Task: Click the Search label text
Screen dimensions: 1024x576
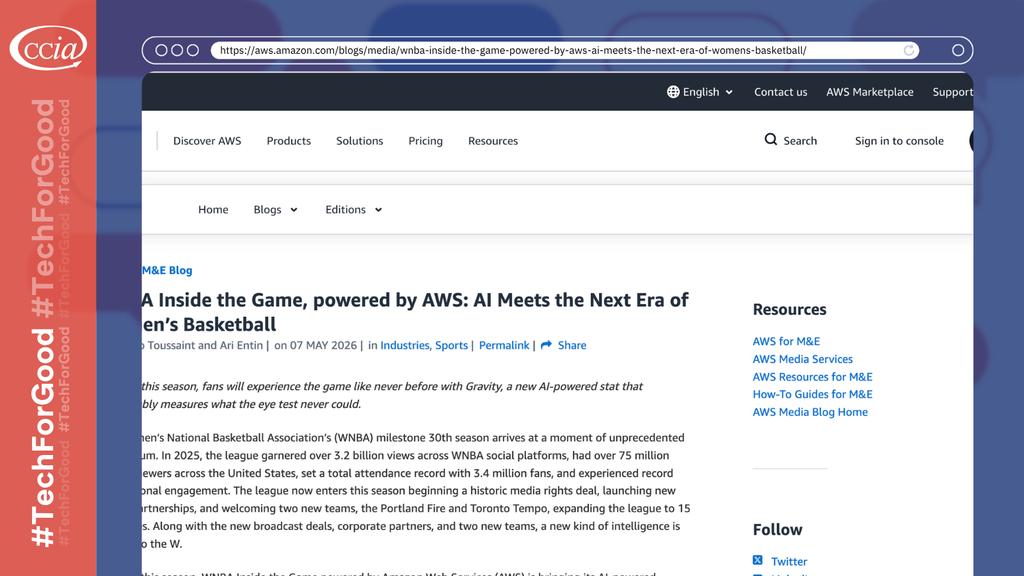Action: 800,141
